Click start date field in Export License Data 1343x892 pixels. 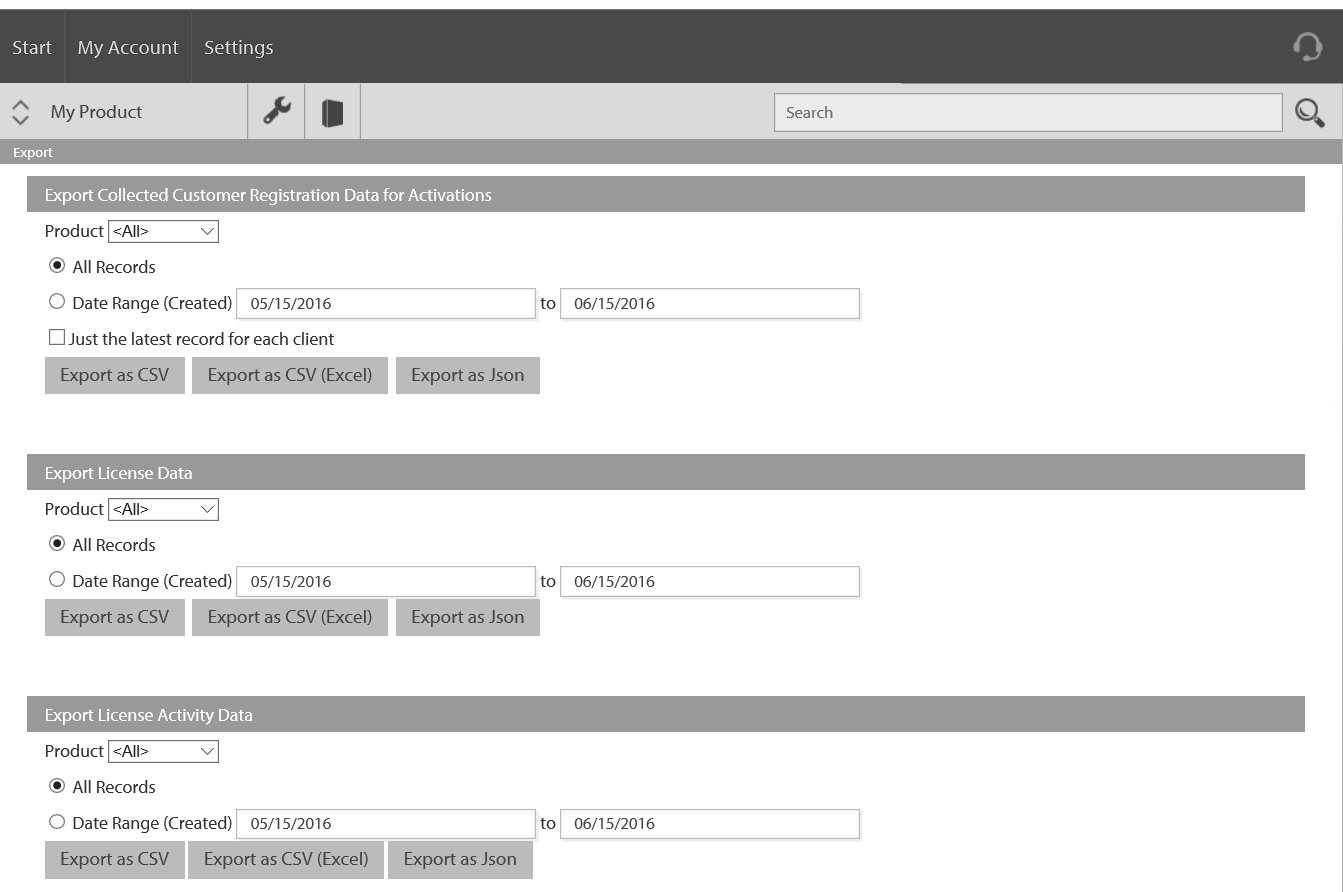pos(386,581)
